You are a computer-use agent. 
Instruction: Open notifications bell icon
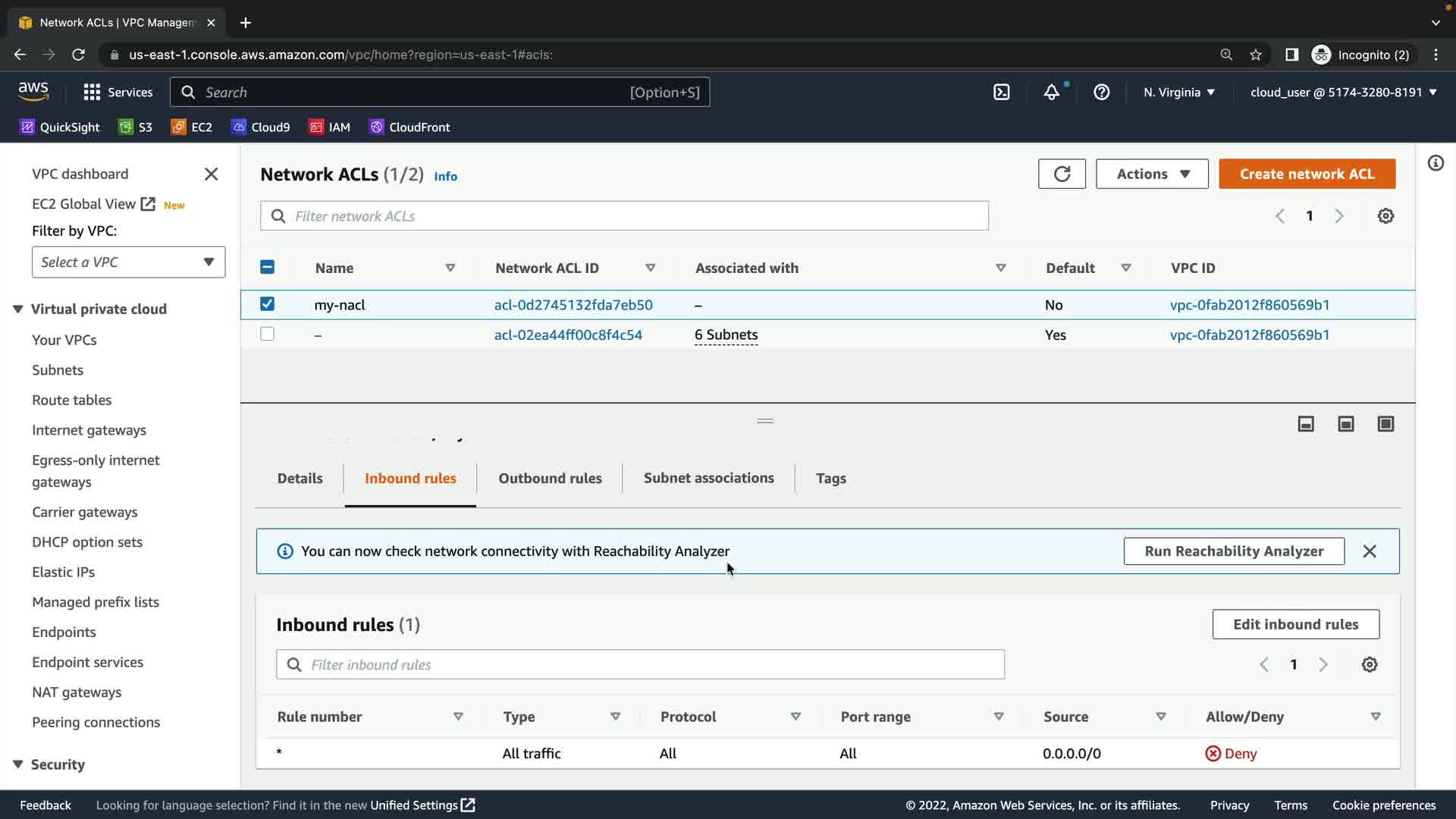pos(1051,93)
